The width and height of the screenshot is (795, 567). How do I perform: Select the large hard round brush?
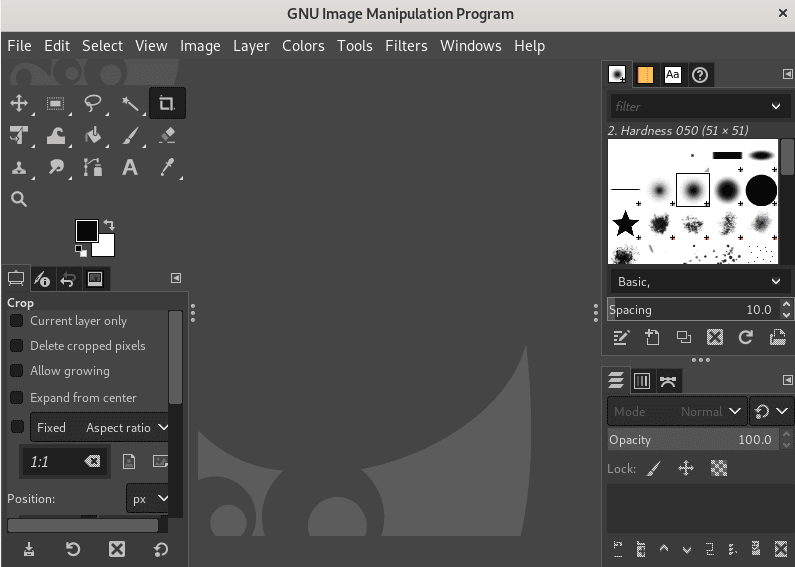[x=761, y=190]
